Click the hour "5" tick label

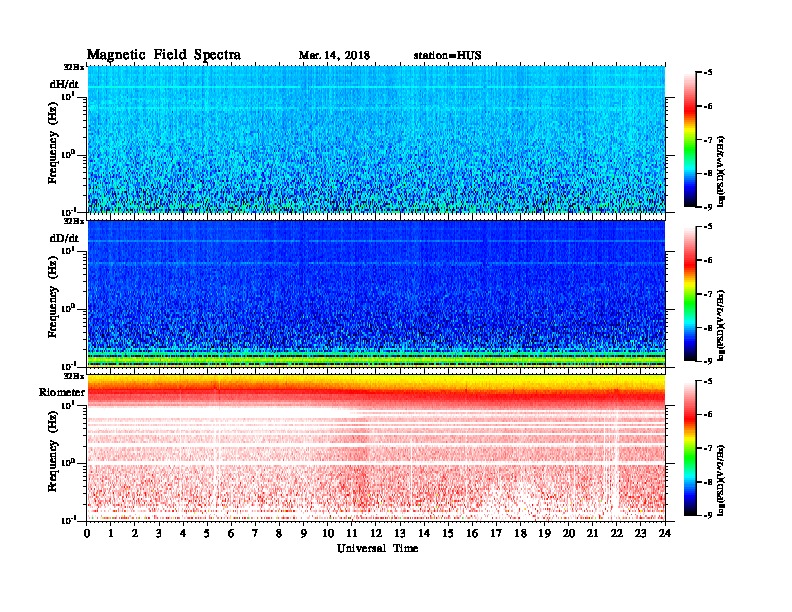click(x=207, y=534)
